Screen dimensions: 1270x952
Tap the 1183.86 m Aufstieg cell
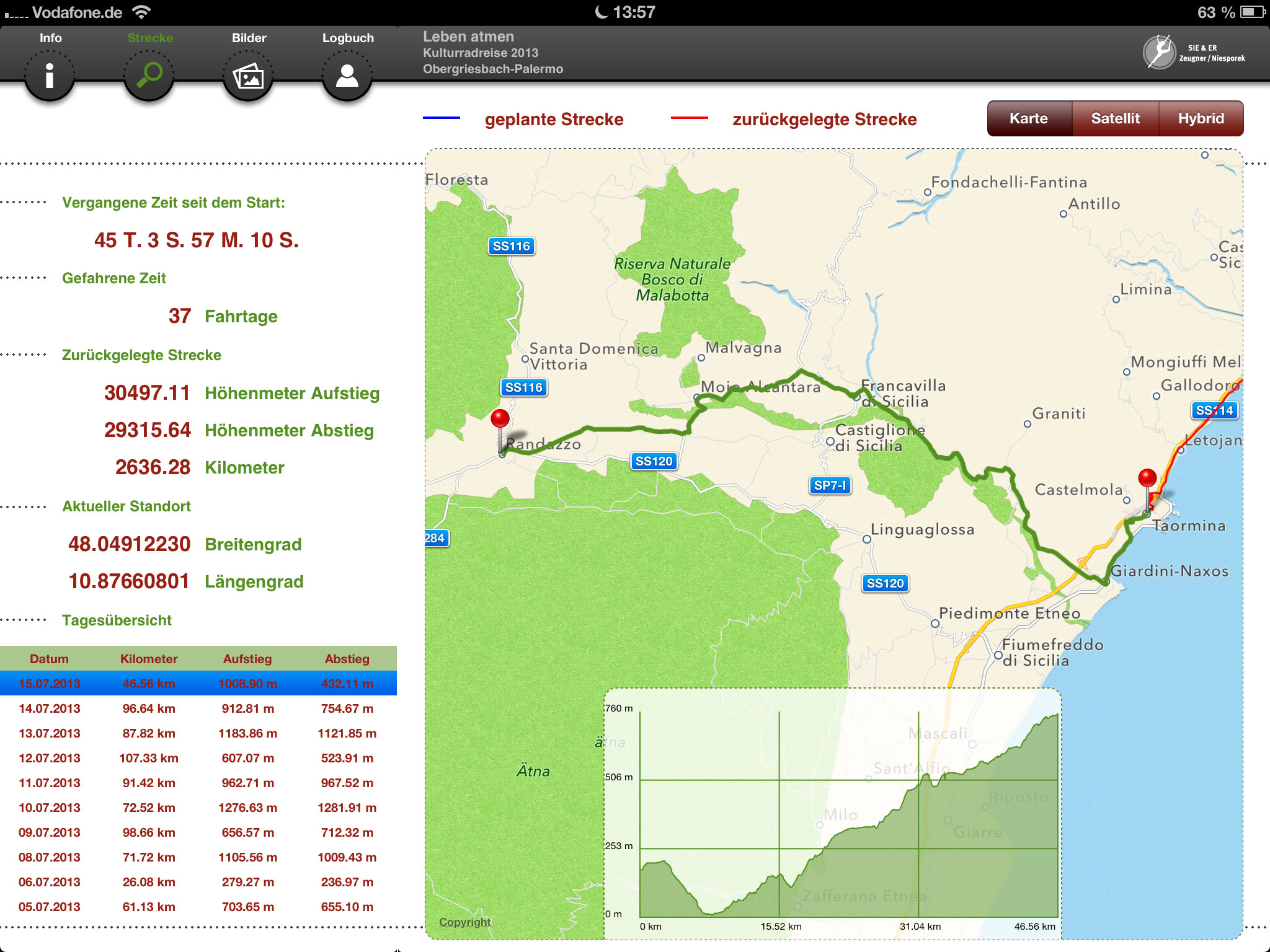click(247, 733)
